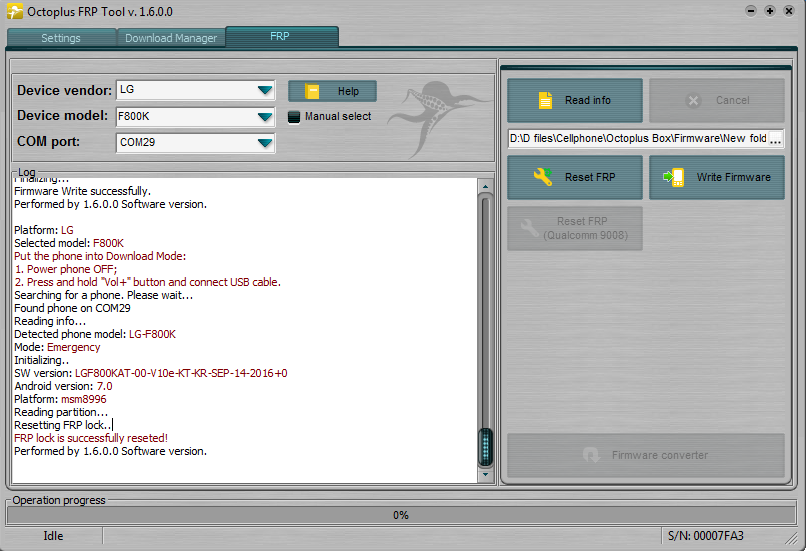Click '1. Power phone OFF;' log line
This screenshot has width=806, height=551.
point(66,269)
